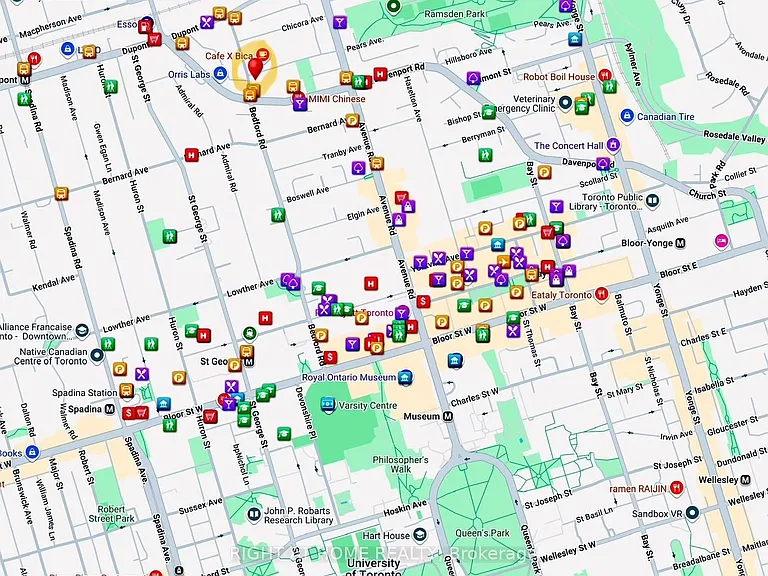Viewport: 768px width, 576px height.
Task: Select the Rosedale Valley road label
Action: coord(734,136)
